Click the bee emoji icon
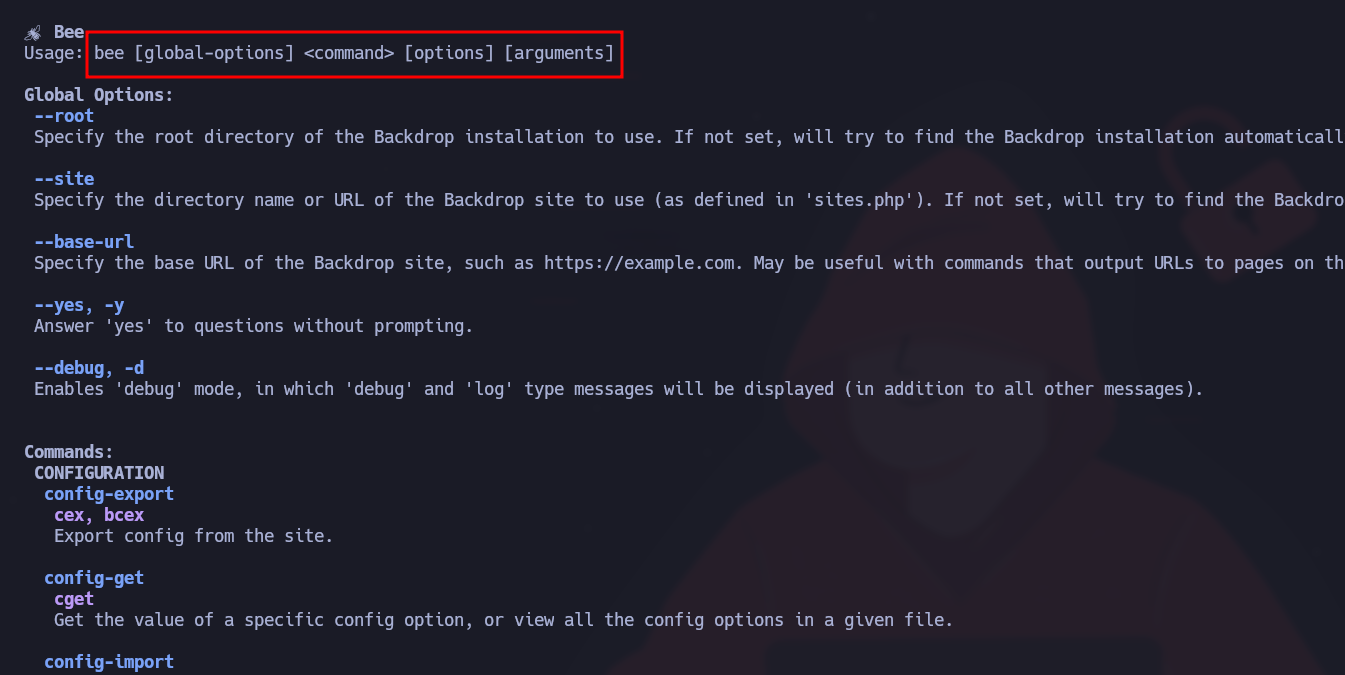The width and height of the screenshot is (1345, 675). pyautogui.click(x=33, y=32)
